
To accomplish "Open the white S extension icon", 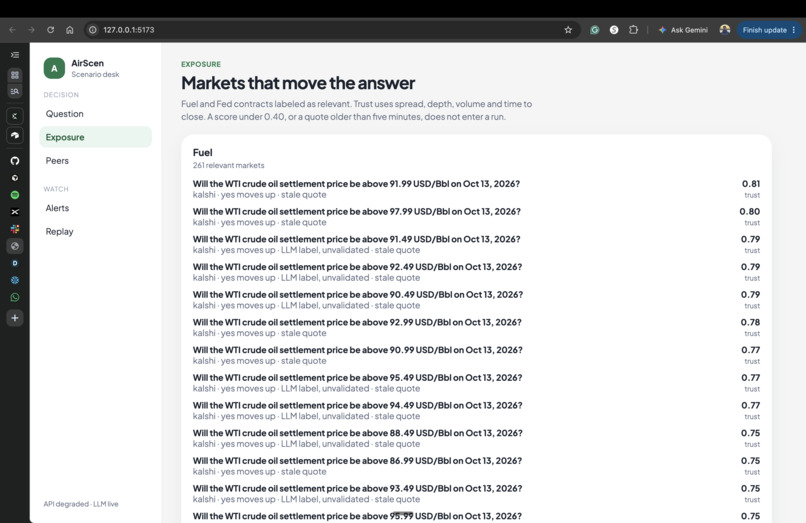I will tap(614, 30).
